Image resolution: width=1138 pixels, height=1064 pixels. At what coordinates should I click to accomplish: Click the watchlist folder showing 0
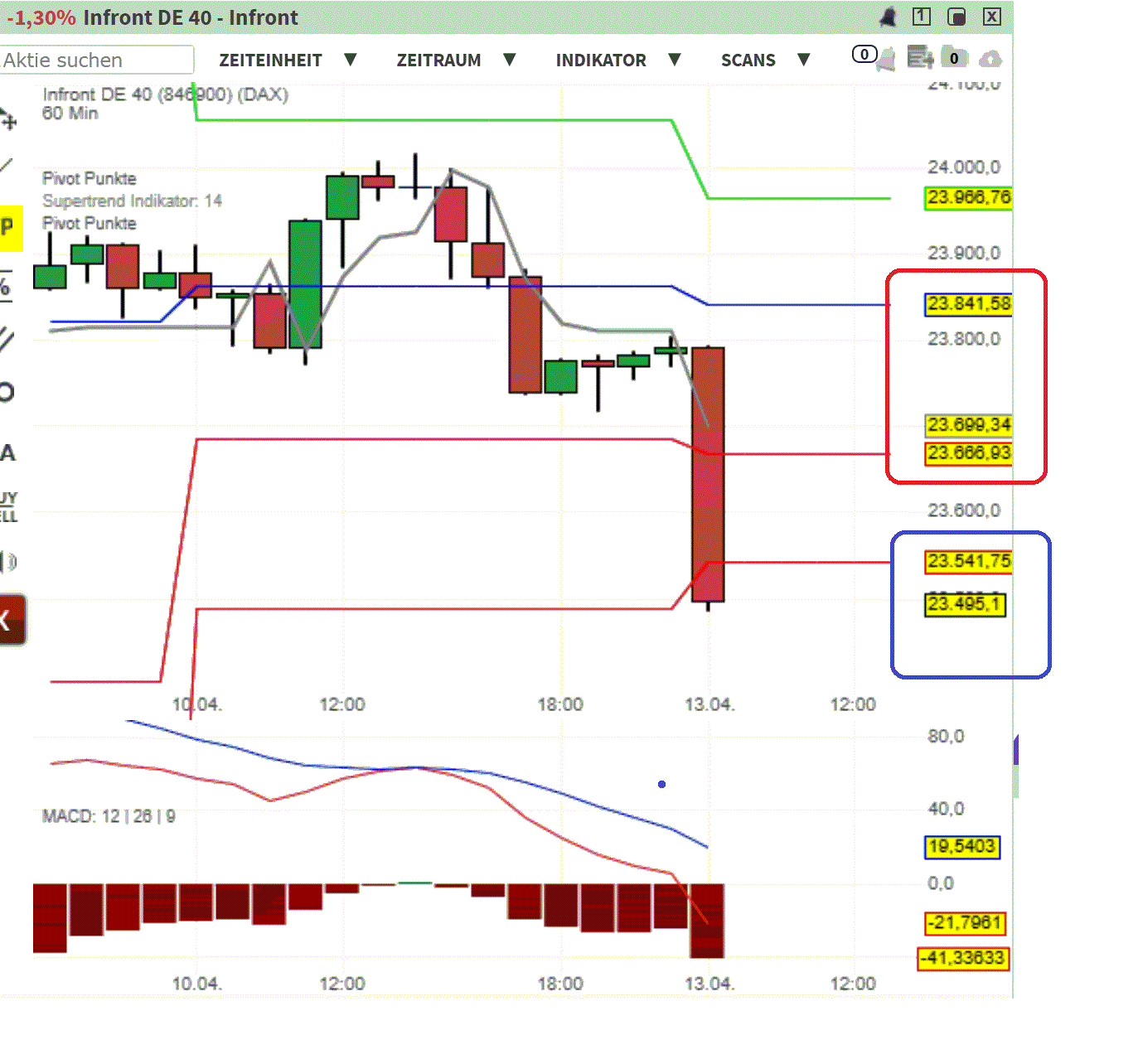pos(954,57)
